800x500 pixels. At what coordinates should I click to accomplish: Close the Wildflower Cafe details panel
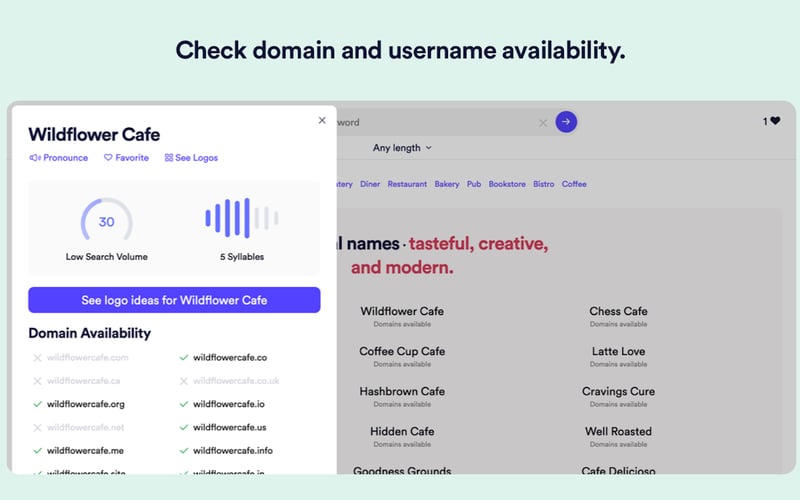[322, 120]
